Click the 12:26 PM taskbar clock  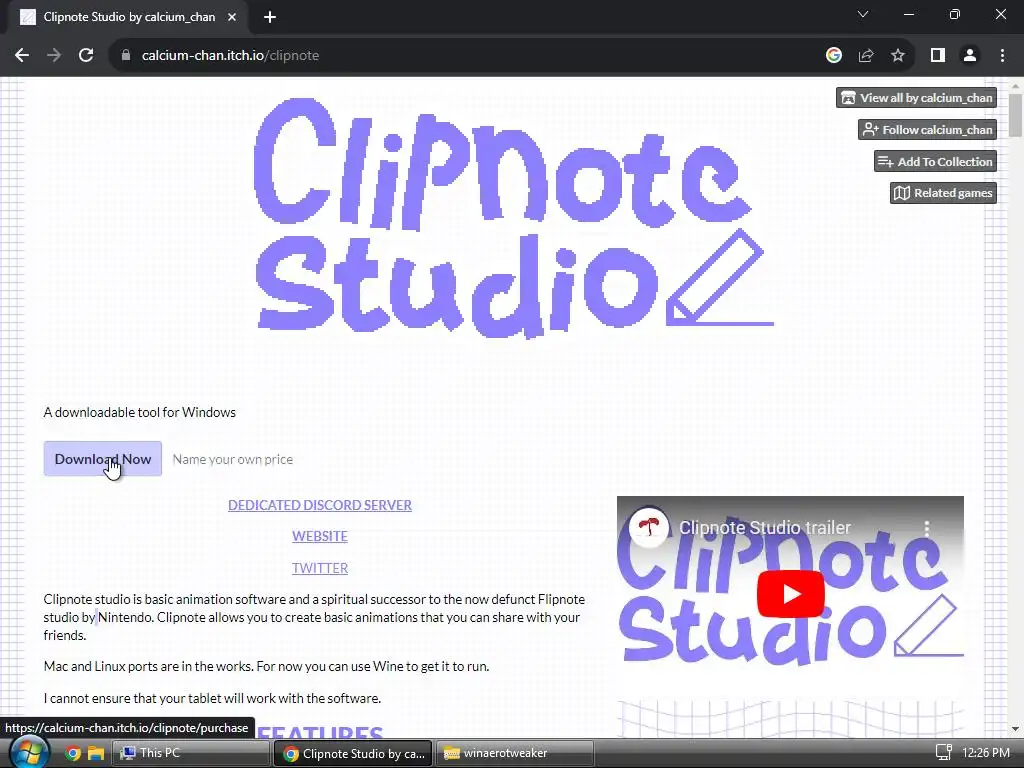(985, 752)
